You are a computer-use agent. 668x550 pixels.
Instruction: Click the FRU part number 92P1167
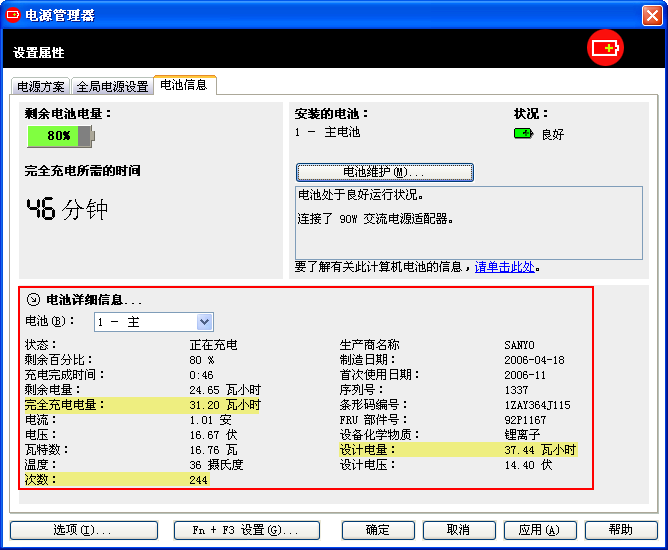point(525,420)
